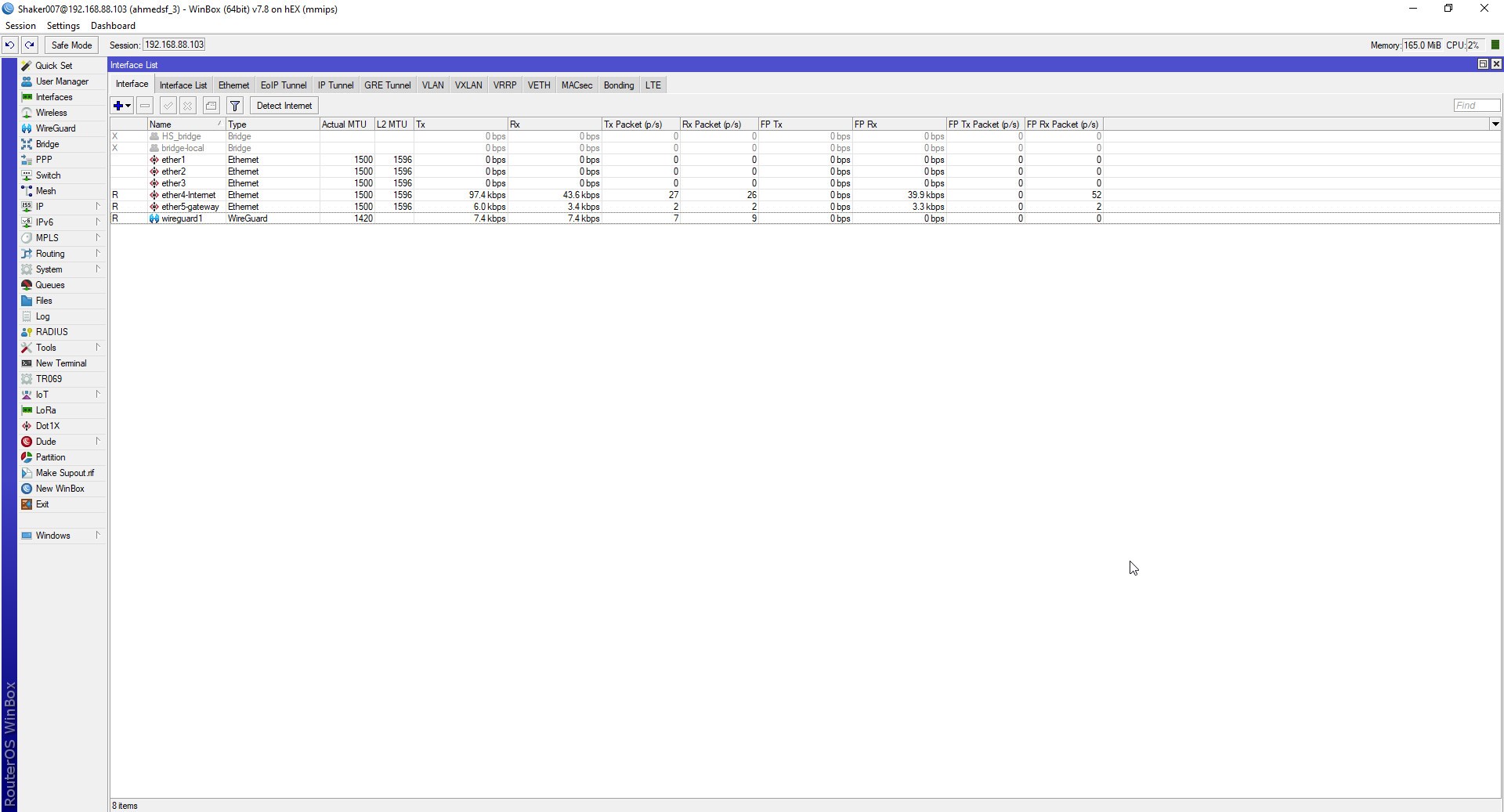Screen dimensions: 1504x812
Task: Open the column chooser dropdown arrow
Action: [1495, 124]
